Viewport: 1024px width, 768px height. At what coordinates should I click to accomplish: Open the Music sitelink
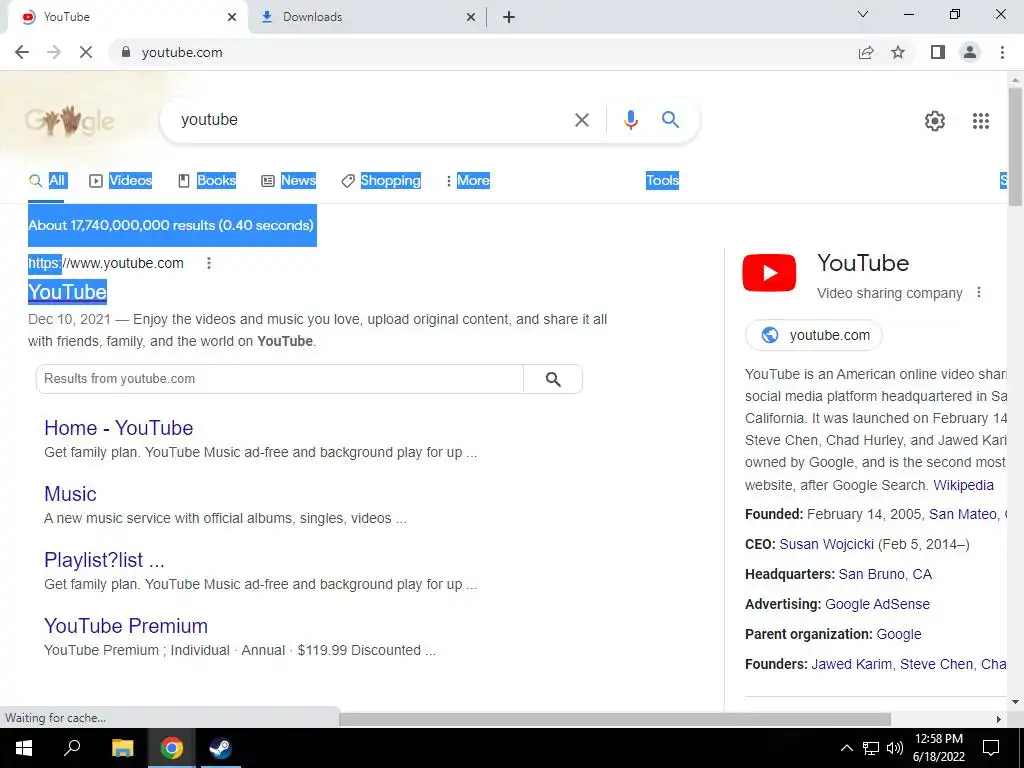click(70, 494)
